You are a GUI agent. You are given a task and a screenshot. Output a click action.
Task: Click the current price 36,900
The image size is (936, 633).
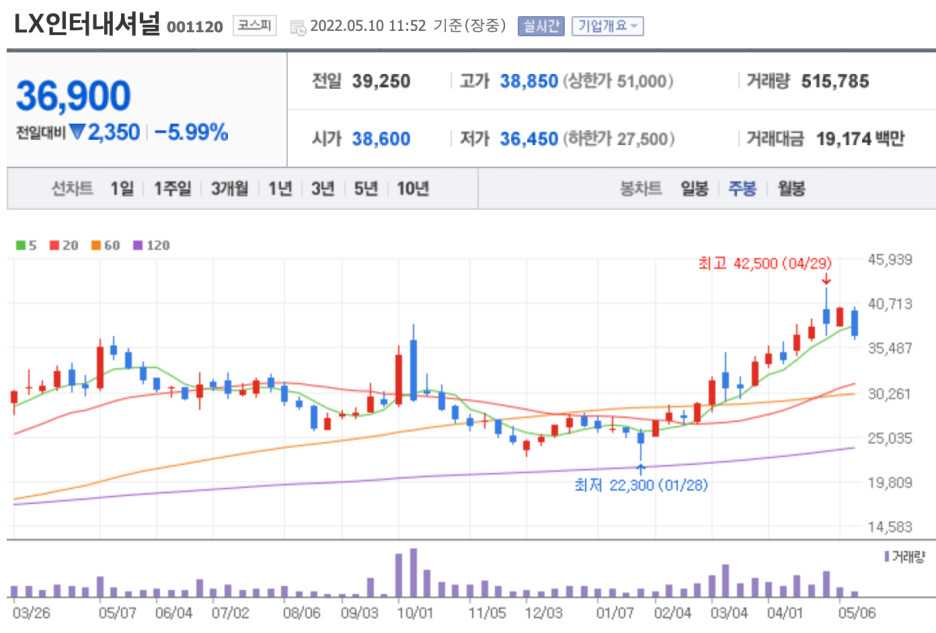[73, 96]
